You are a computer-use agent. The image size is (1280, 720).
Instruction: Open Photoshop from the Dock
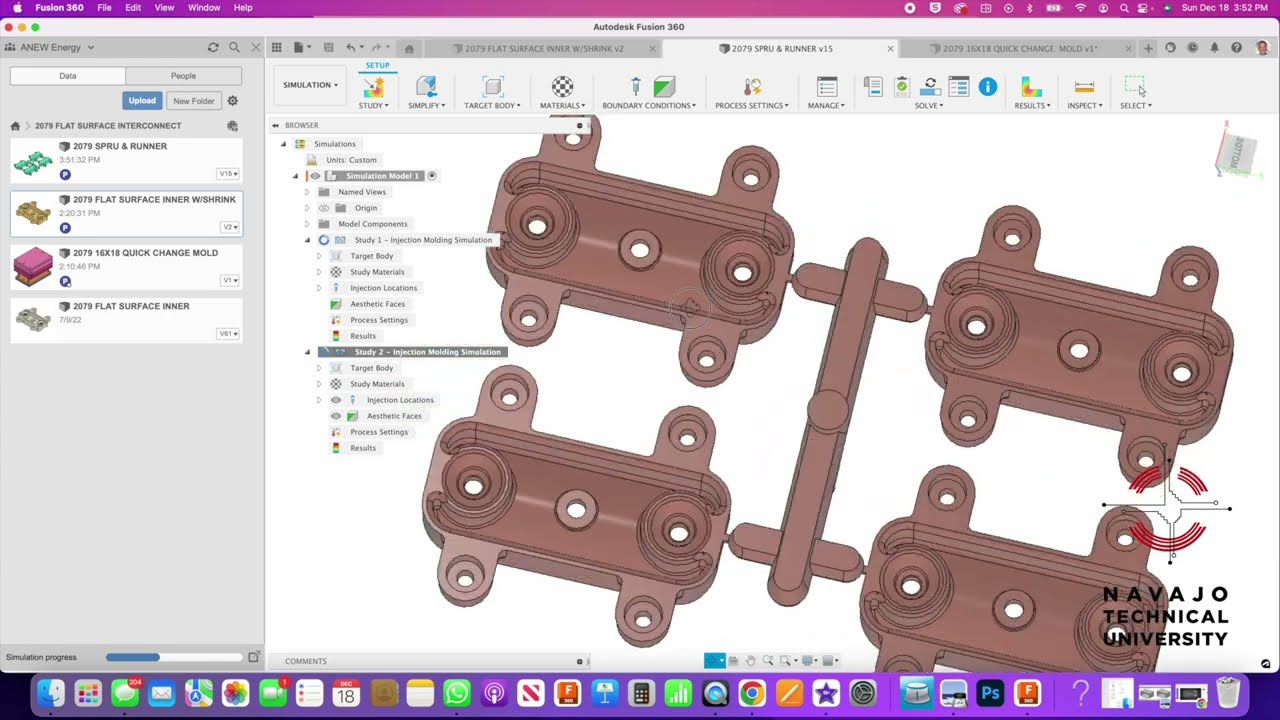990,693
